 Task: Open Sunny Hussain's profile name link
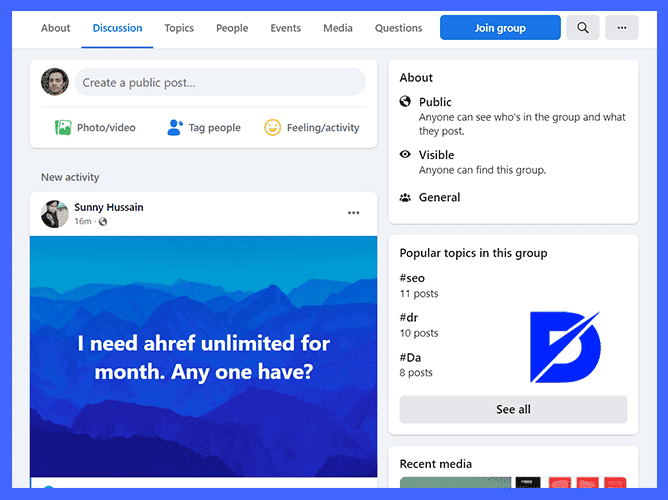109,207
